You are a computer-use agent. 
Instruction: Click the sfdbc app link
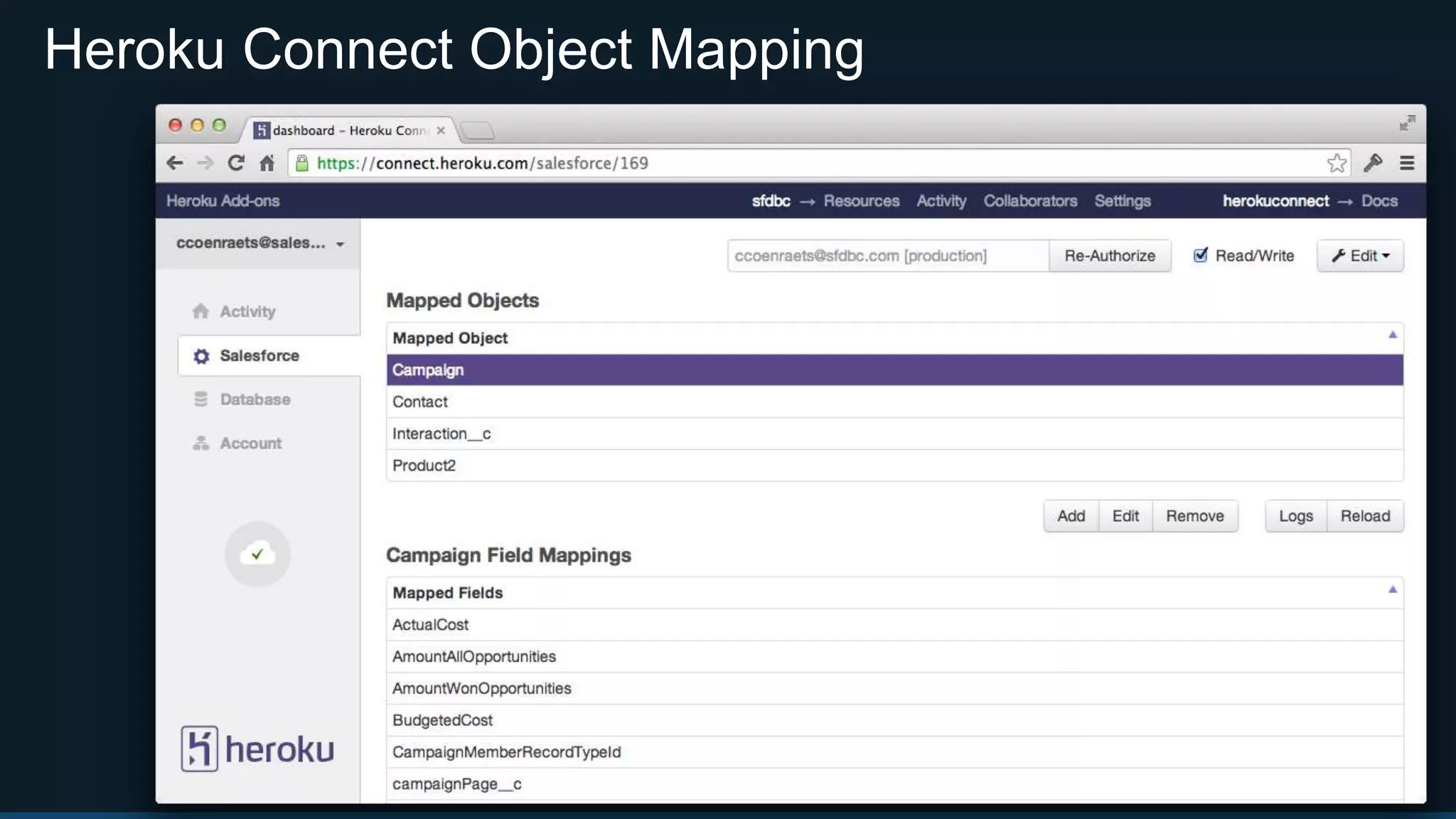click(771, 201)
